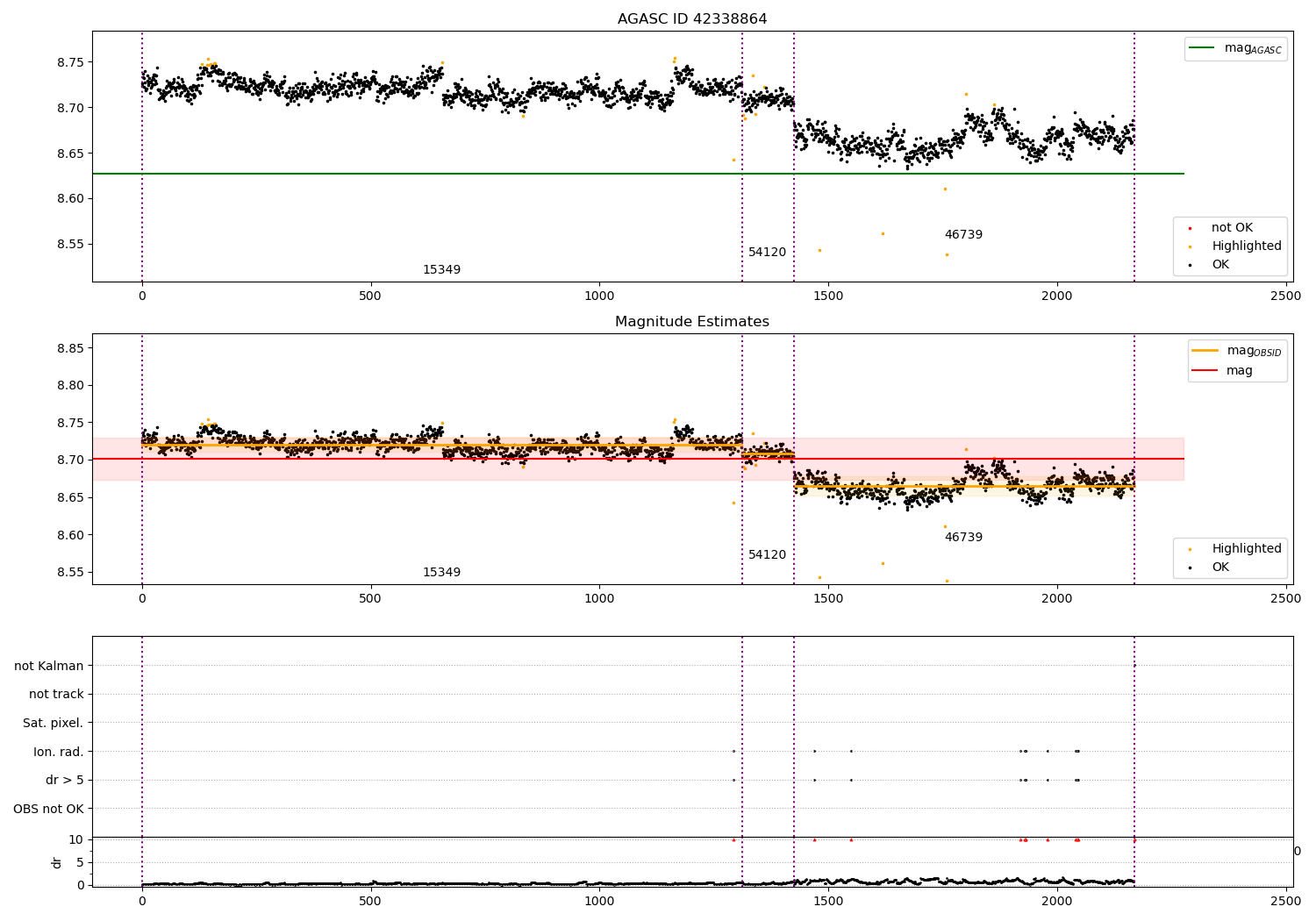The height and width of the screenshot is (921, 1316).
Task: Click the red mag horizontal line in Magnitude Estimates
Action: point(638,459)
